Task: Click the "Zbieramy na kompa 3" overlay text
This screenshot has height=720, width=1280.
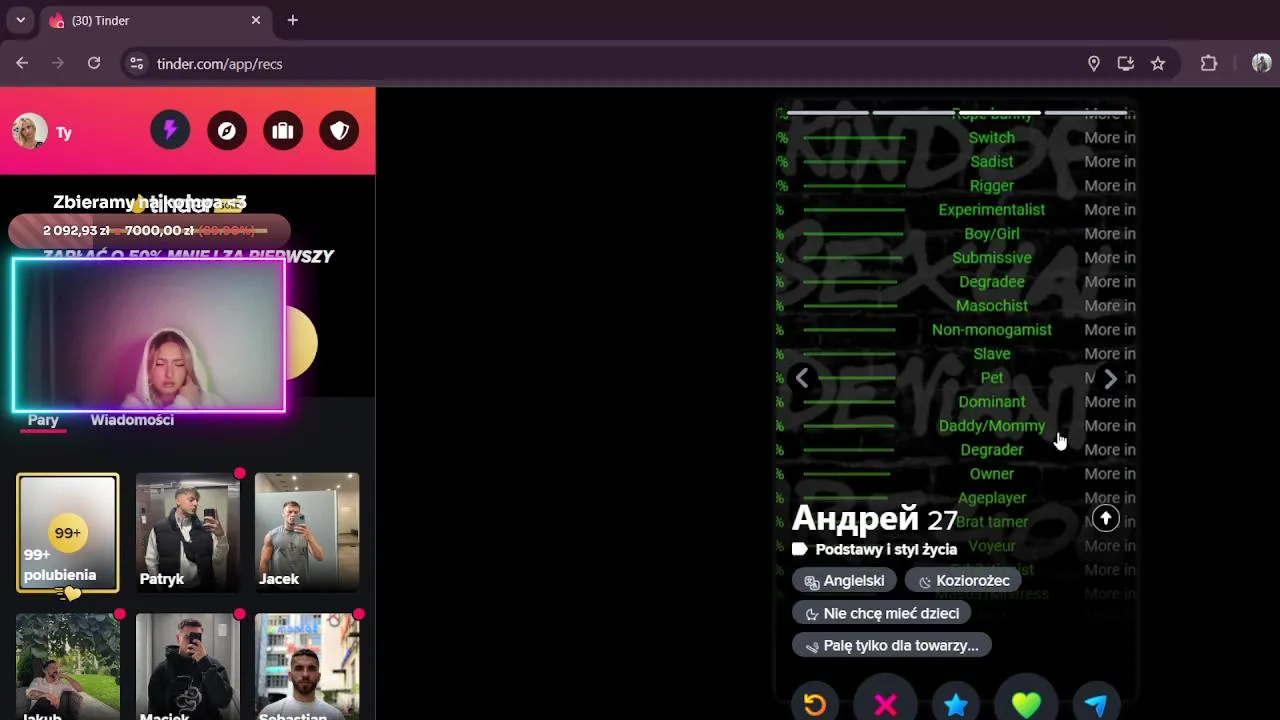Action: click(x=150, y=203)
